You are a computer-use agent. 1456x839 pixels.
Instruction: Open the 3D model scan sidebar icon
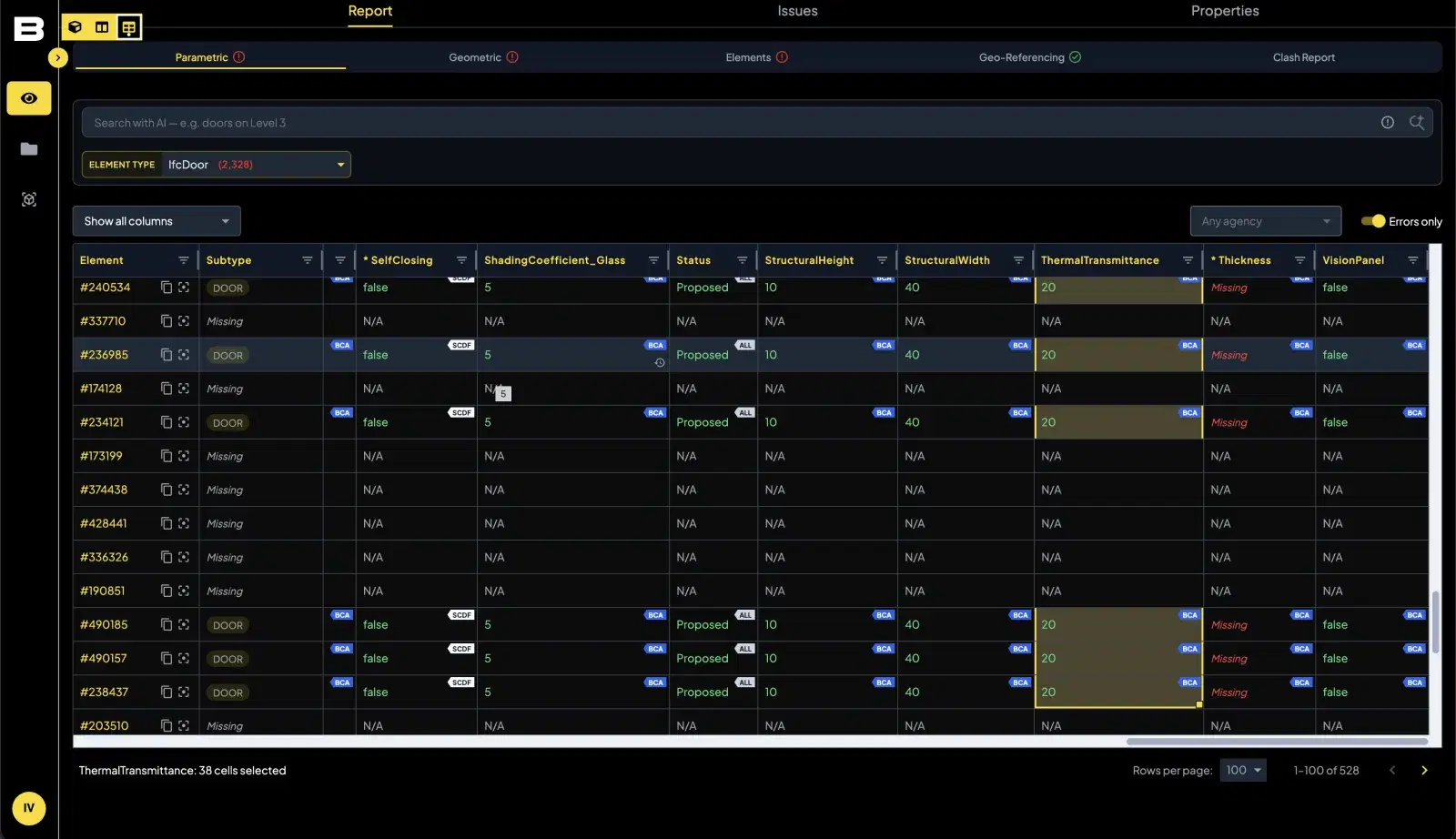pos(29,199)
